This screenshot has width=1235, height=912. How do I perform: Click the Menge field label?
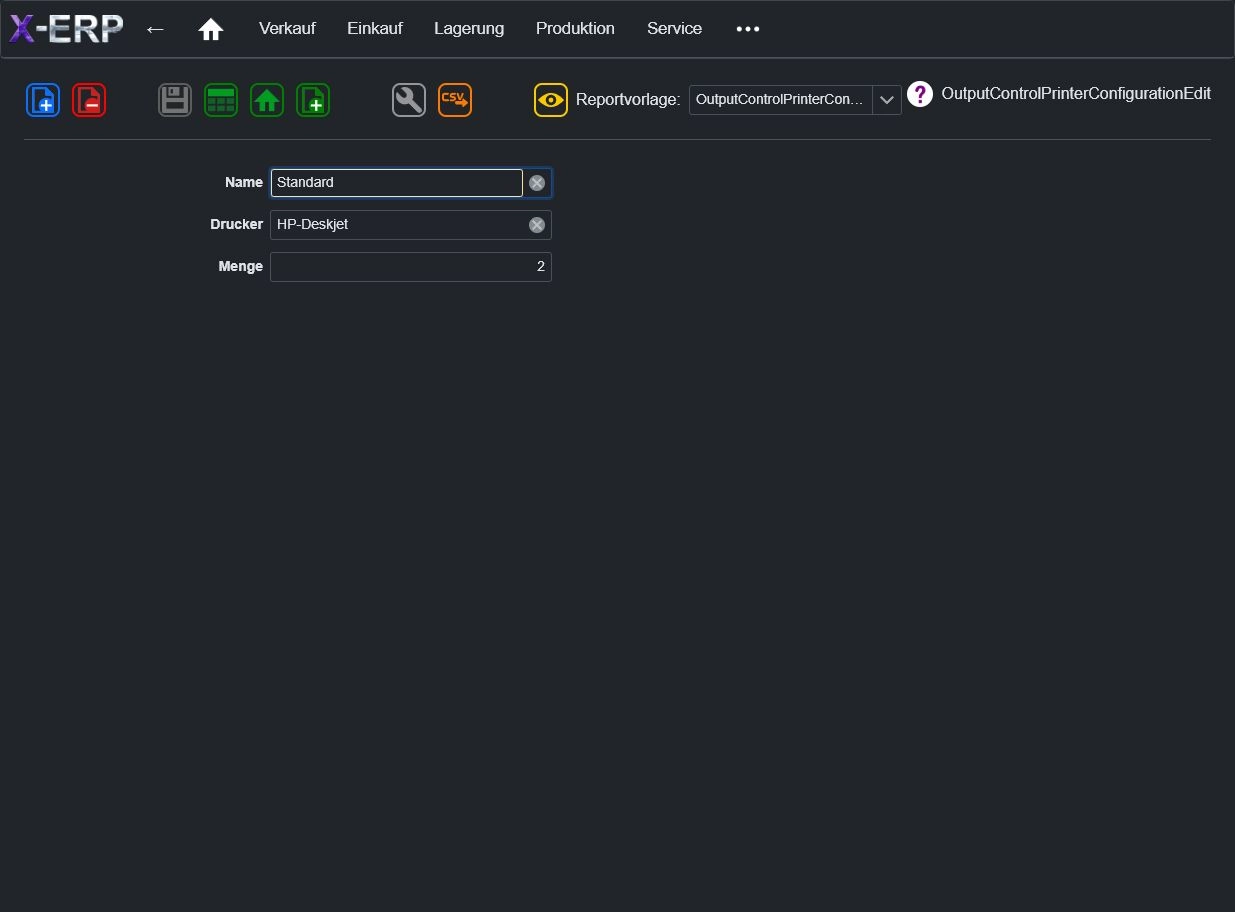click(241, 267)
